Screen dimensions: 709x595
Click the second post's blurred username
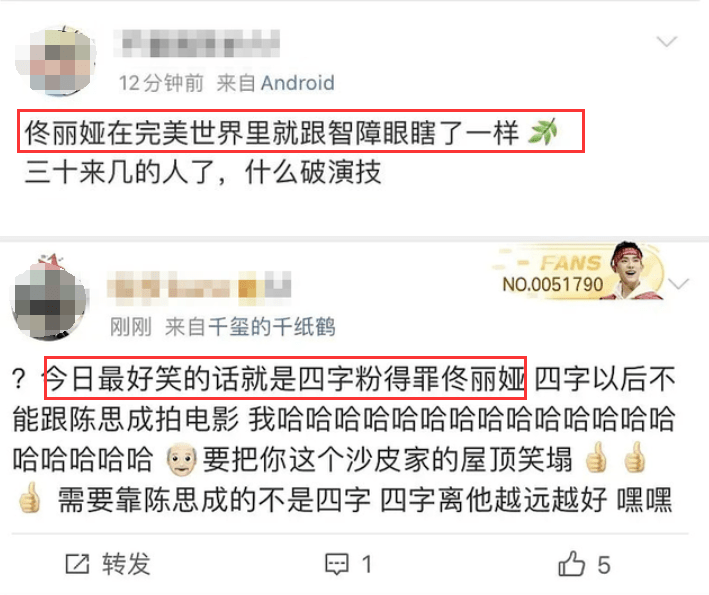(x=199, y=284)
